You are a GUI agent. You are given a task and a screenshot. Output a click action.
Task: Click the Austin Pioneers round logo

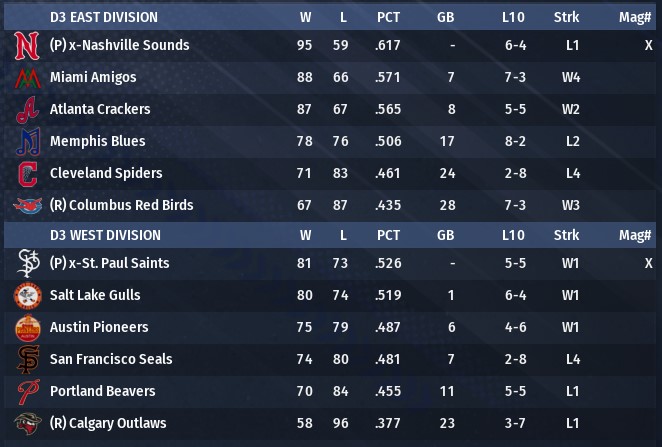tap(28, 328)
